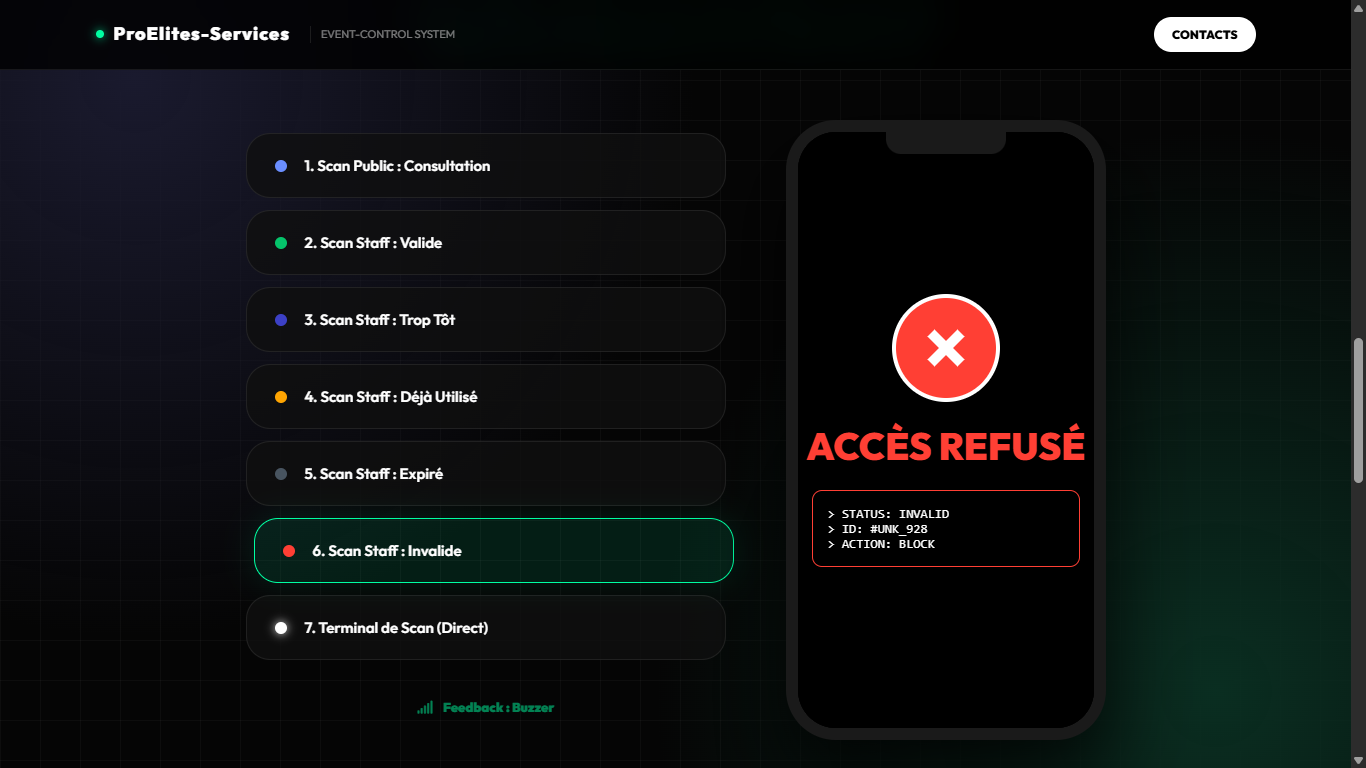
Task: Click the Feedback : Buzzer label
Action: click(498, 707)
